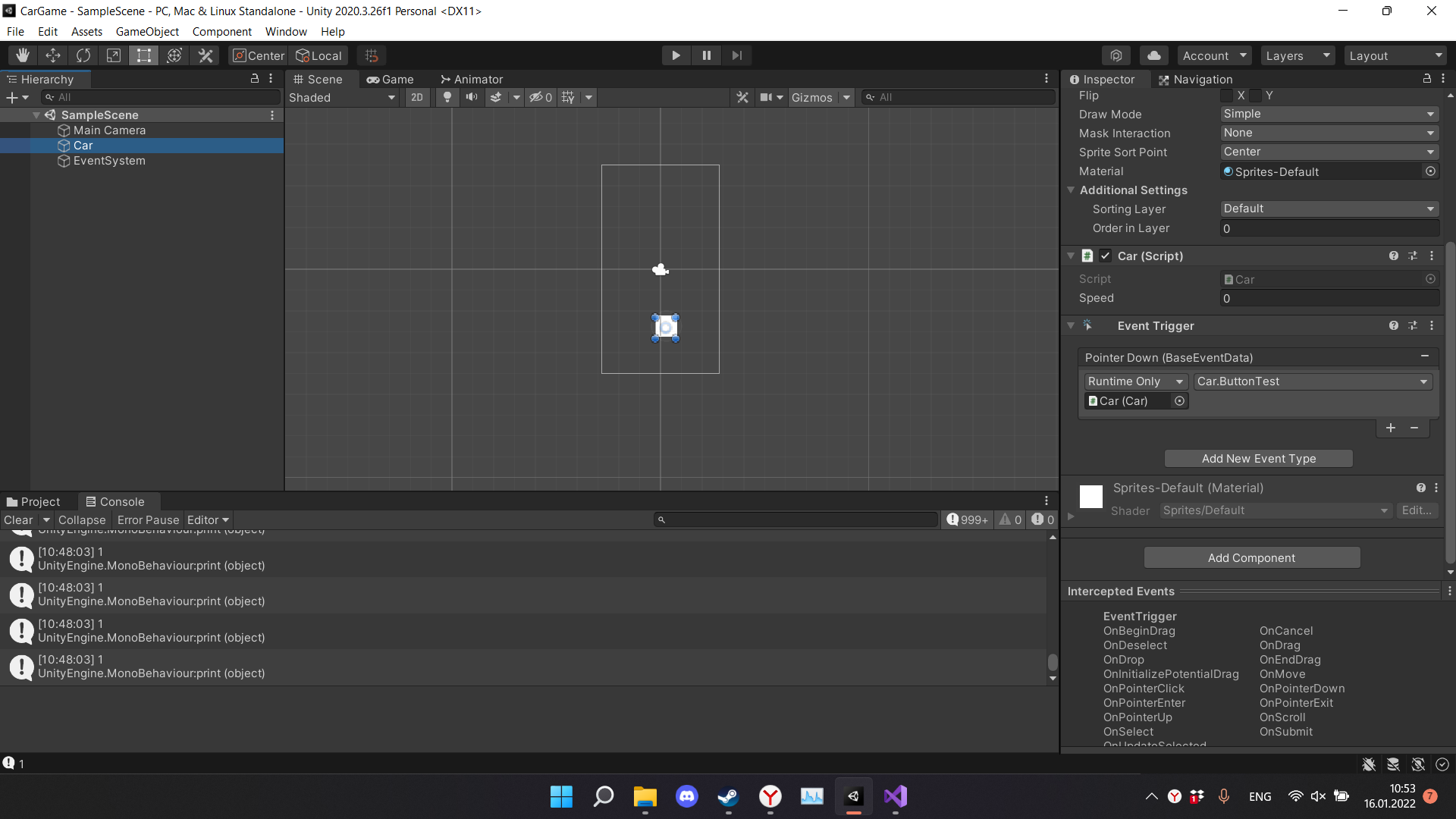
Task: Collapse the Event Trigger component
Action: tap(1071, 325)
